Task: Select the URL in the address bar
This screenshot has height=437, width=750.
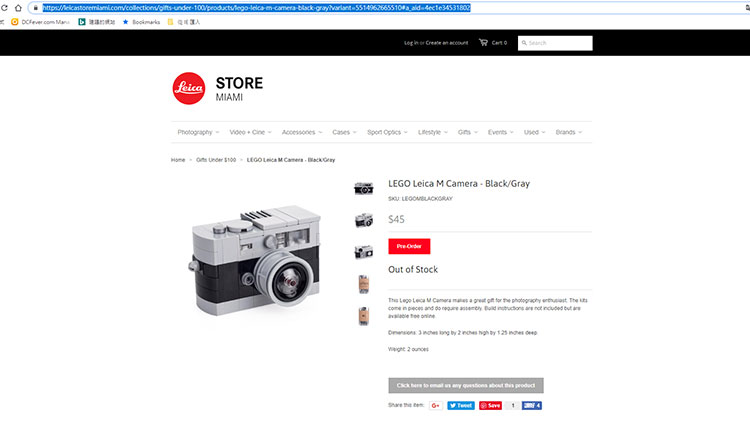Action: point(256,8)
